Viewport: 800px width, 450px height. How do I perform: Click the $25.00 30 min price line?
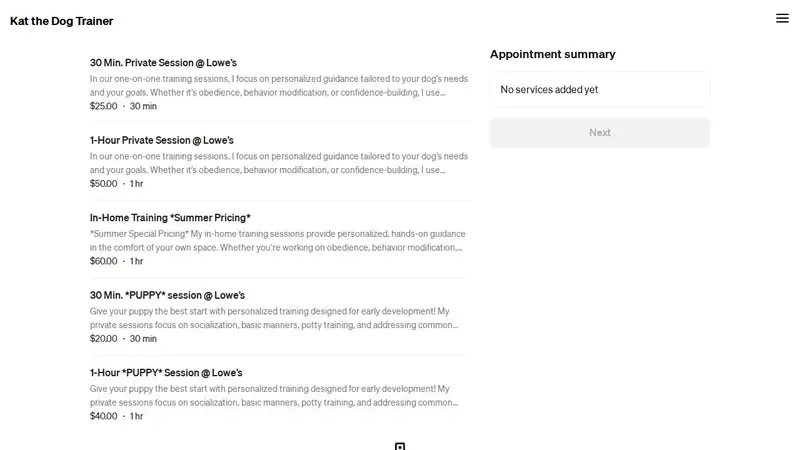click(123, 106)
